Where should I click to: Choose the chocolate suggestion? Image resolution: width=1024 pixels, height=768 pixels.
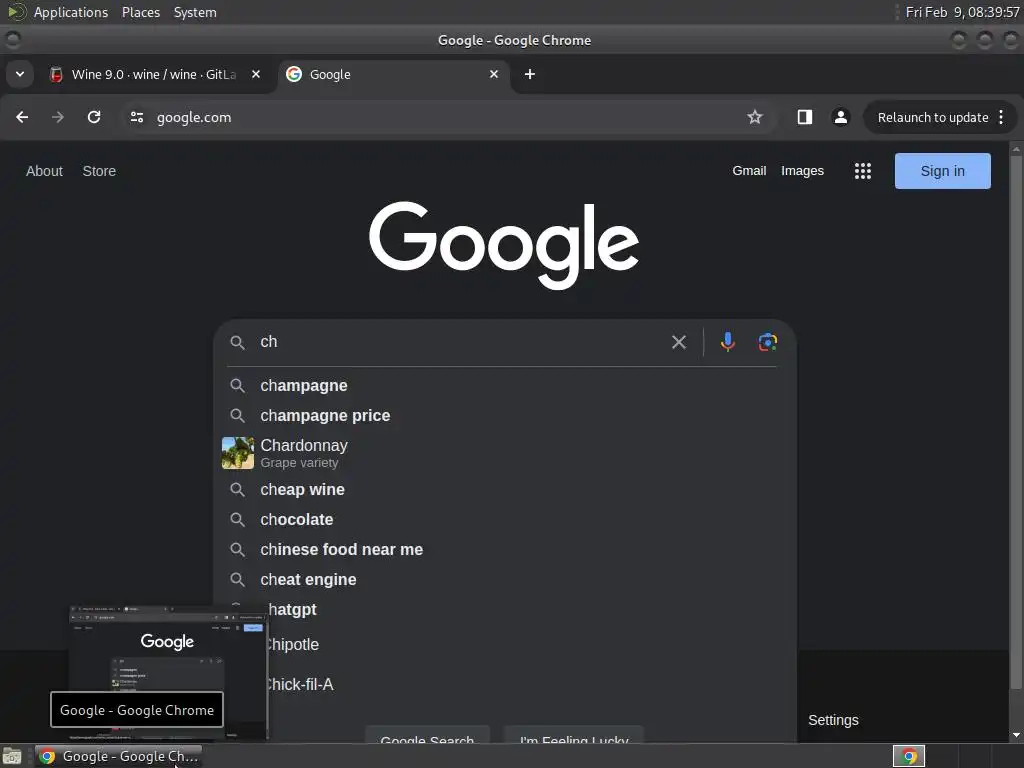(503, 520)
